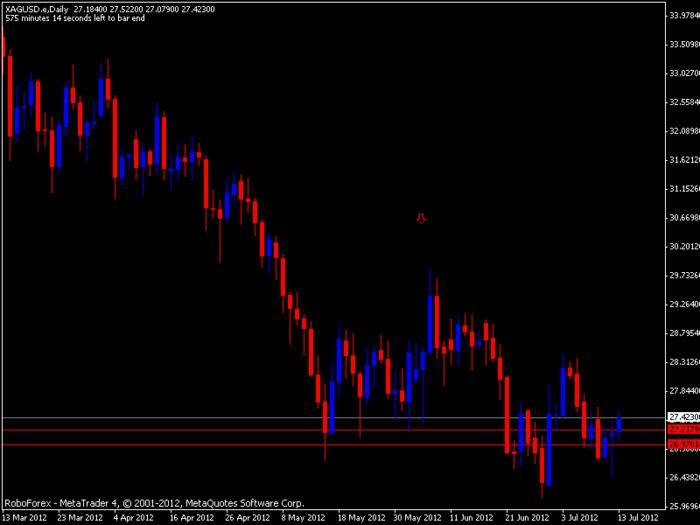
Task: Click the 26 Apr 2012 date label
Action: pyautogui.click(x=247, y=518)
